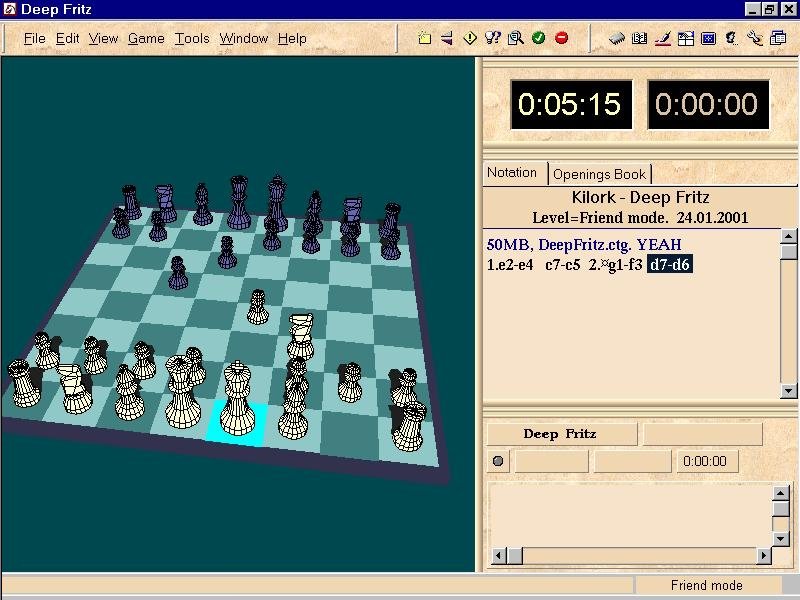Click engine pane scroll up arrow

[781, 493]
